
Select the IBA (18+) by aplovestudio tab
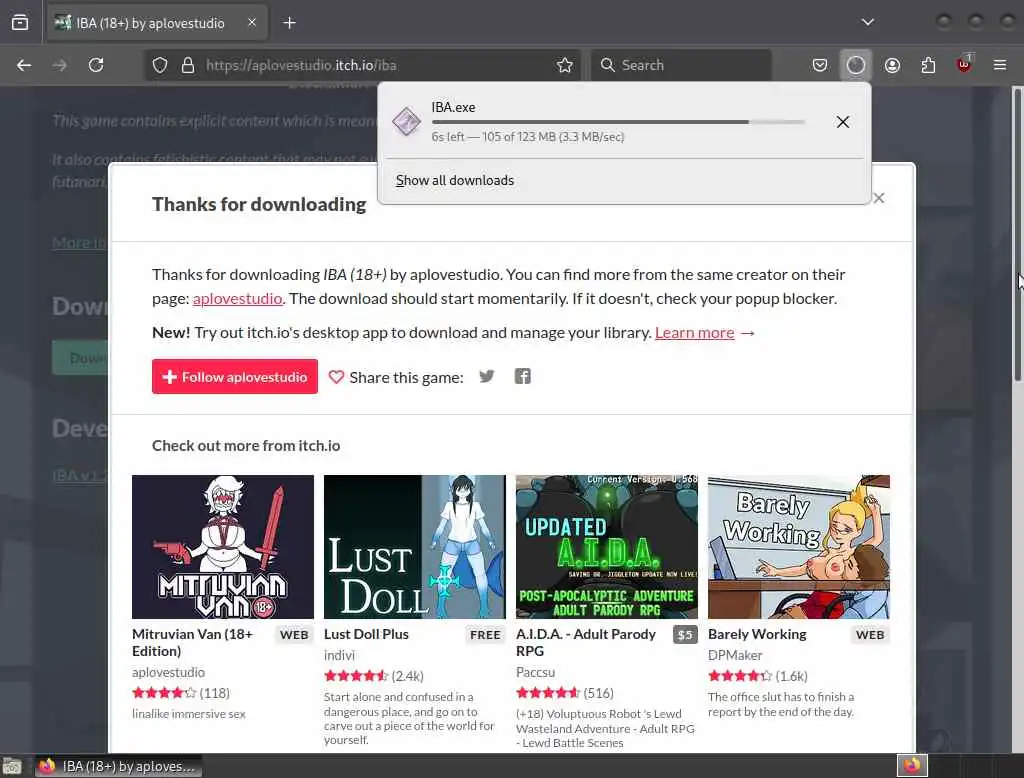click(x=156, y=23)
